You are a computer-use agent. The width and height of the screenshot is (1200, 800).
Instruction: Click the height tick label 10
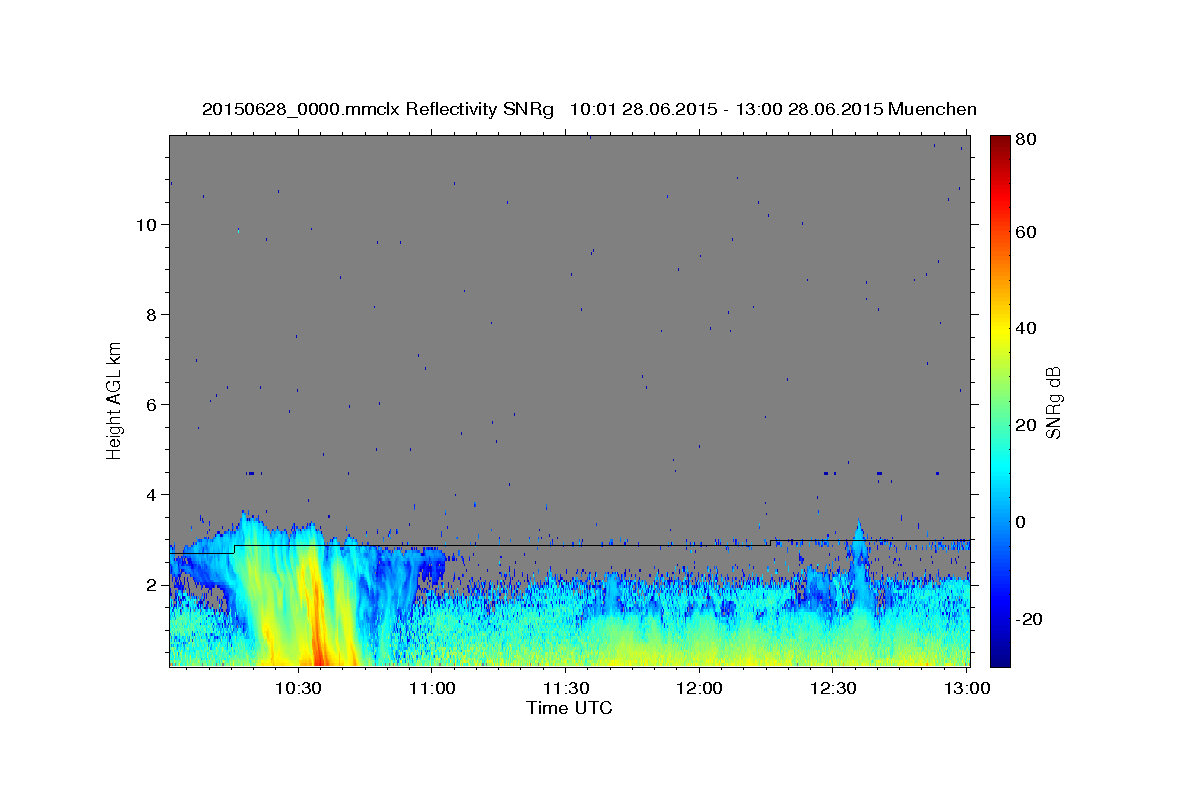[x=149, y=225]
